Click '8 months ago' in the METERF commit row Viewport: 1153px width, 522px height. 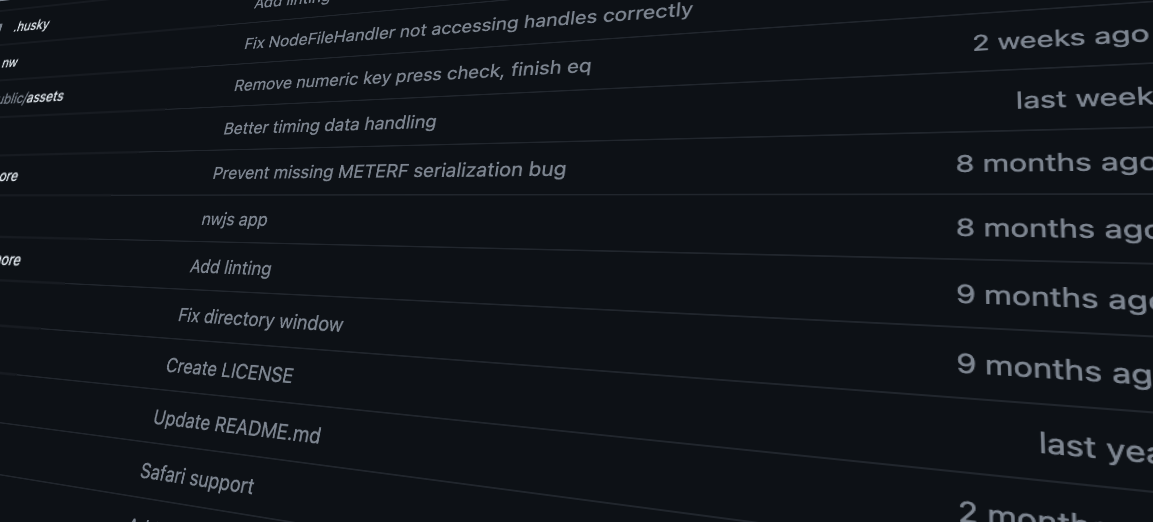[x=1053, y=163]
